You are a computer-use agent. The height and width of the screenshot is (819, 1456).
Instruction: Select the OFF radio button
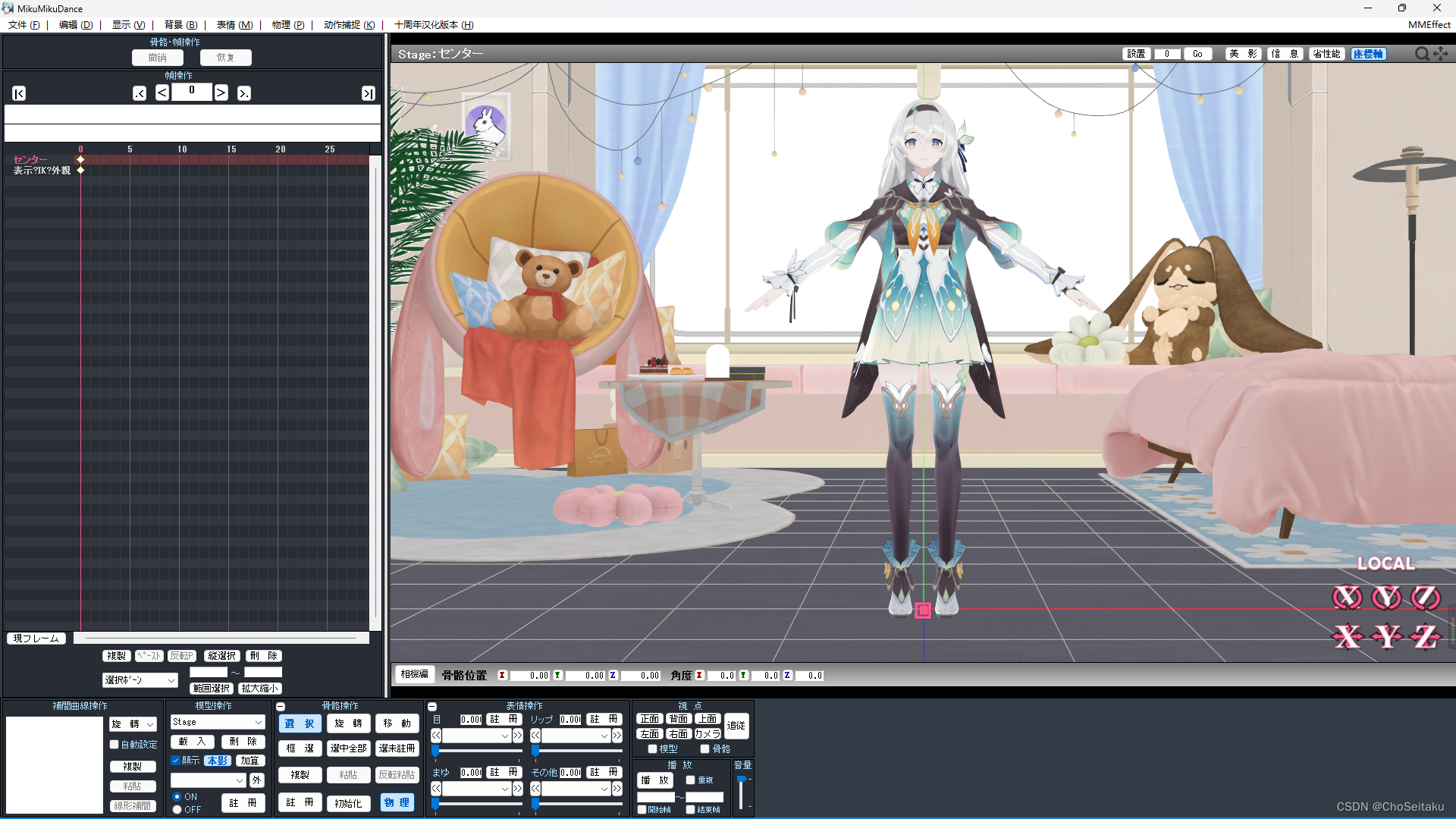pyautogui.click(x=177, y=809)
